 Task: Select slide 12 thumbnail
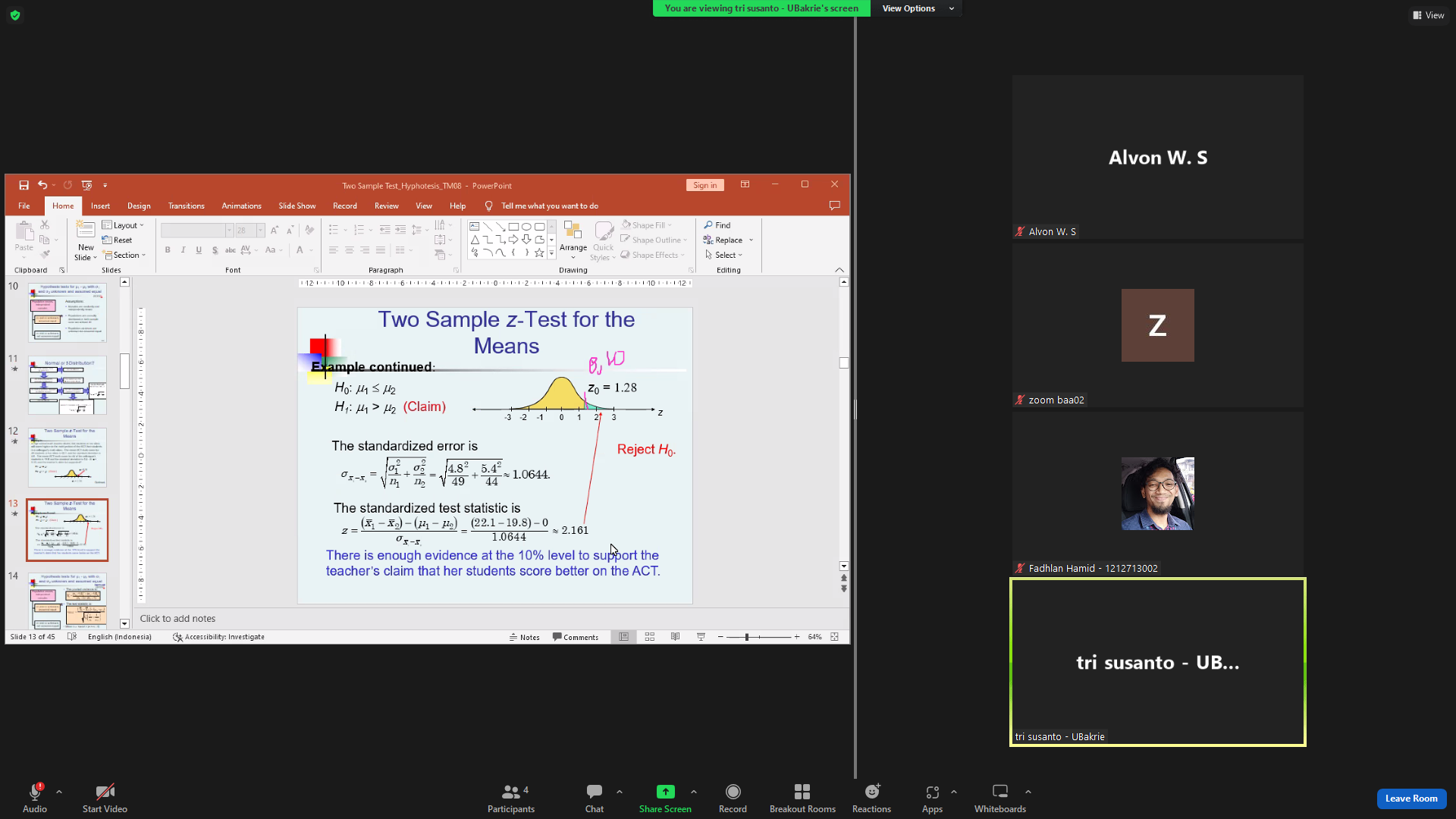67,457
